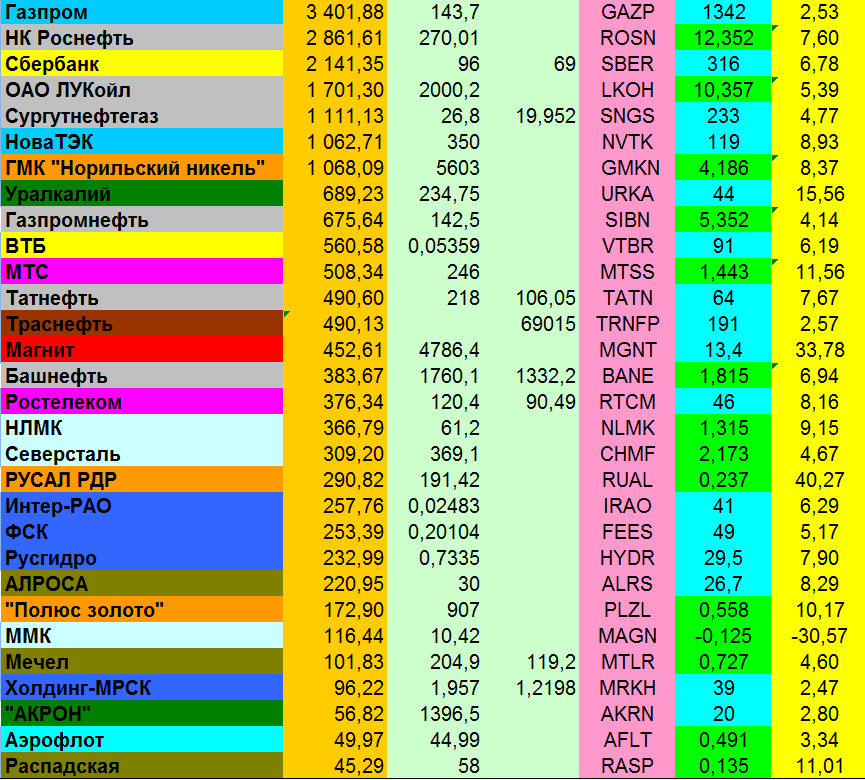
Task: Select the value 3 401,88
Action: (335, 12)
